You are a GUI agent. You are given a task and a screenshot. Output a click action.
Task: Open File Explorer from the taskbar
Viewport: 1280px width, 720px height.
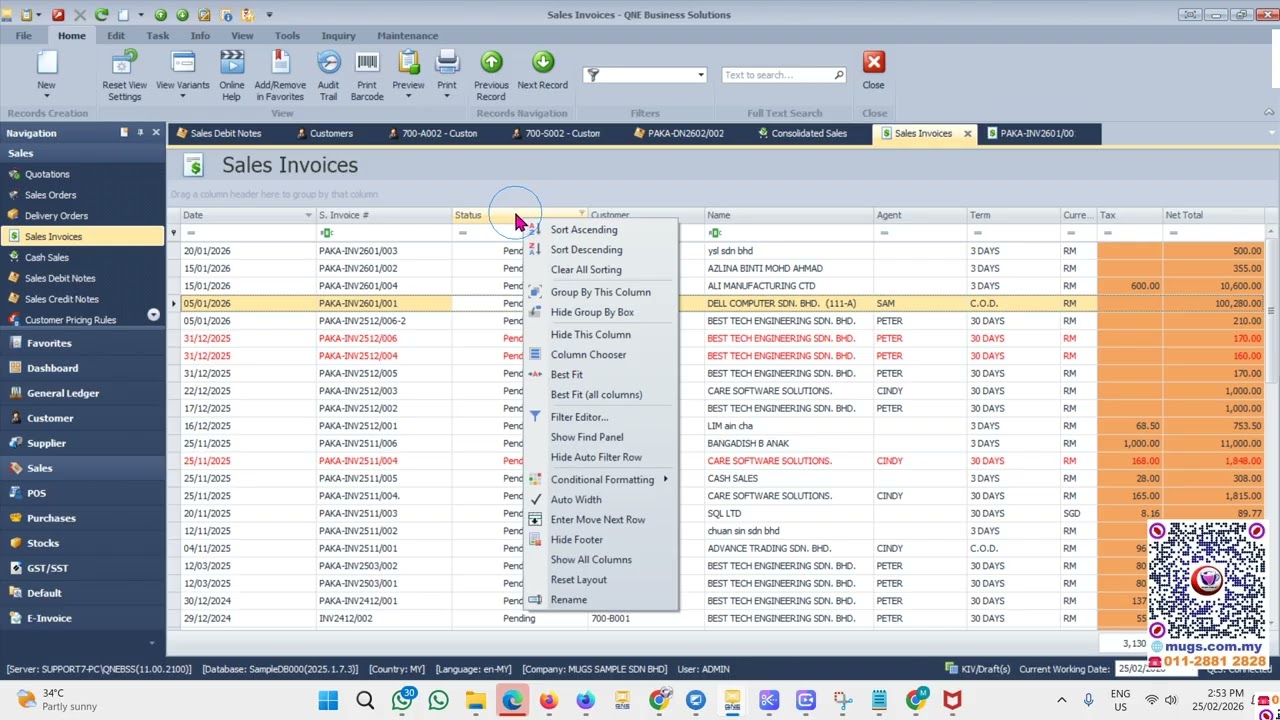coord(475,700)
